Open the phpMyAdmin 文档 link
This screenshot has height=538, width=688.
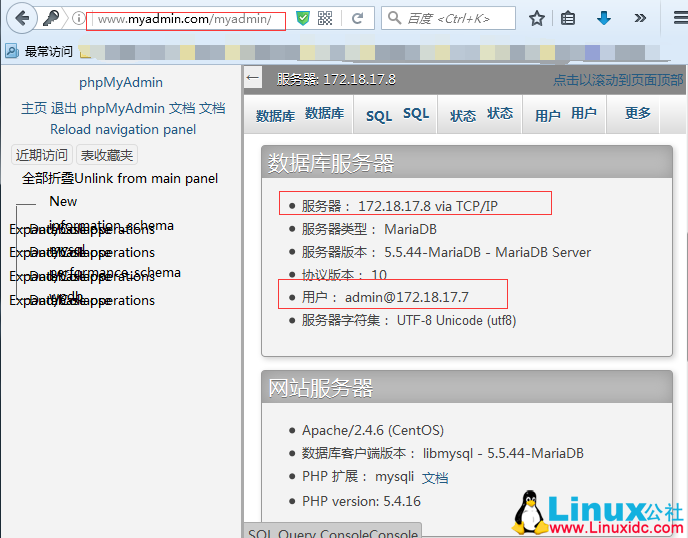click(138, 108)
